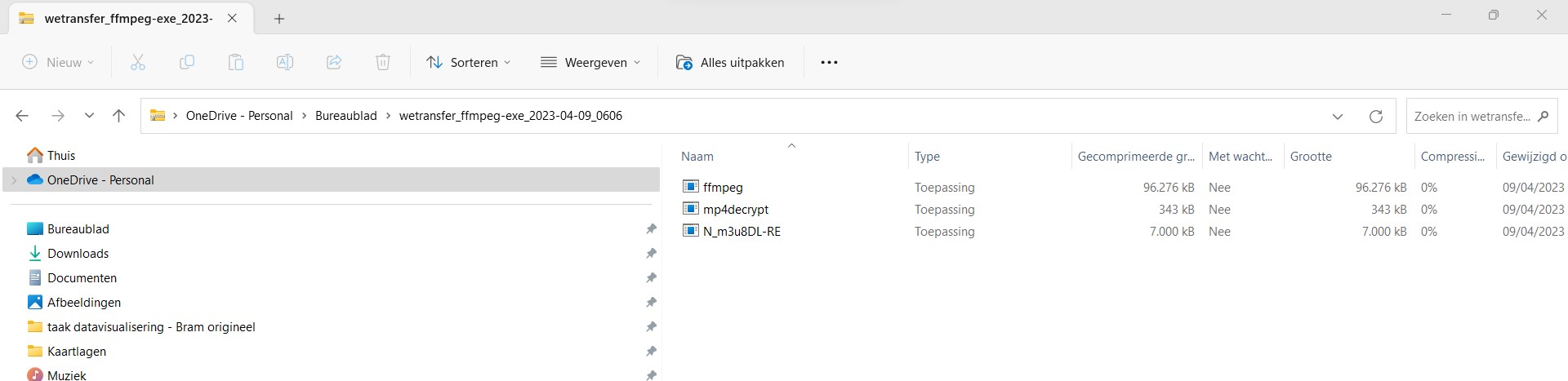1568x381 pixels.
Task: Open the more options ellipsis menu
Action: [x=829, y=62]
